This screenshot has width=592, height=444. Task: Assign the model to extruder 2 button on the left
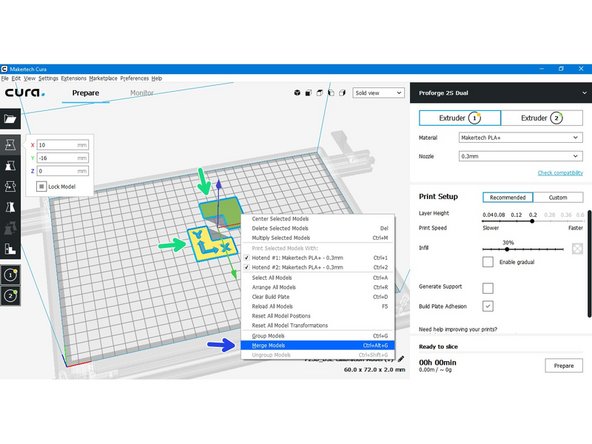[10, 295]
